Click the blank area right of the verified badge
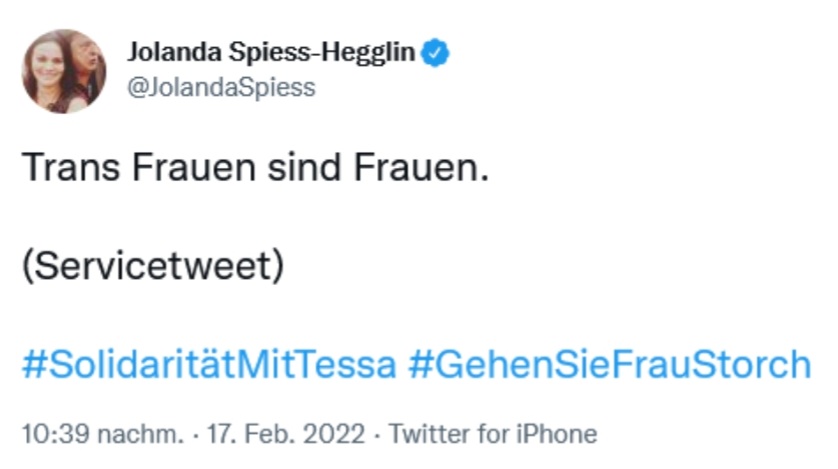 click(x=641, y=52)
